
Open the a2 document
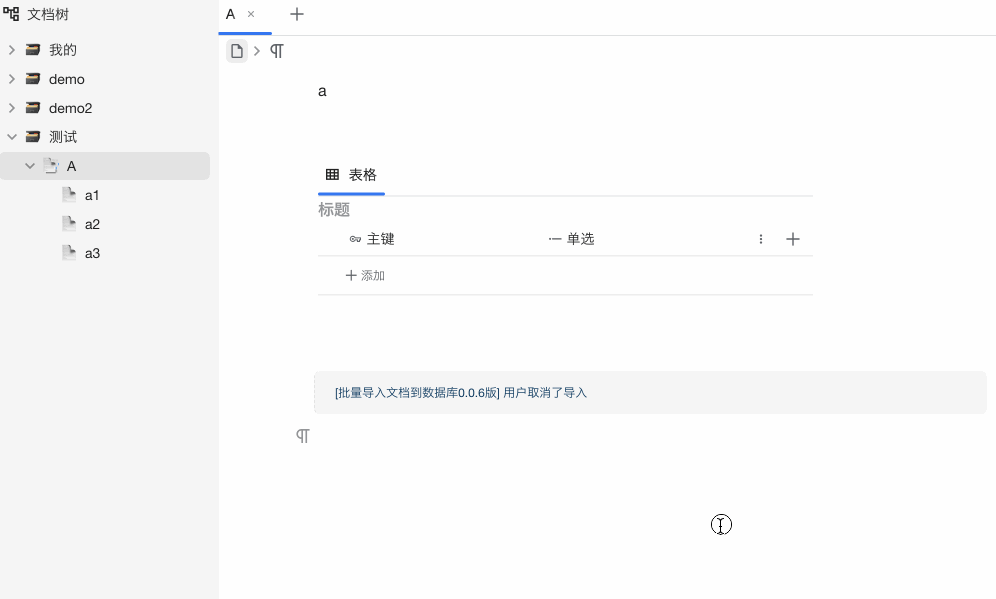92,224
